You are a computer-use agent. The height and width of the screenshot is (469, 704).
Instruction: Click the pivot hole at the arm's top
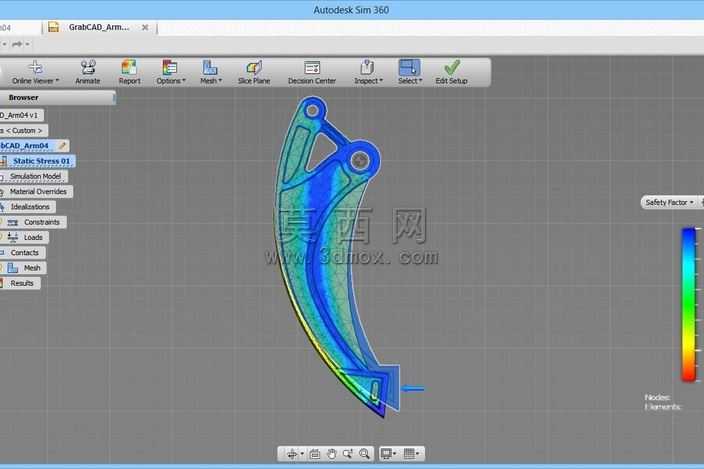point(312,110)
